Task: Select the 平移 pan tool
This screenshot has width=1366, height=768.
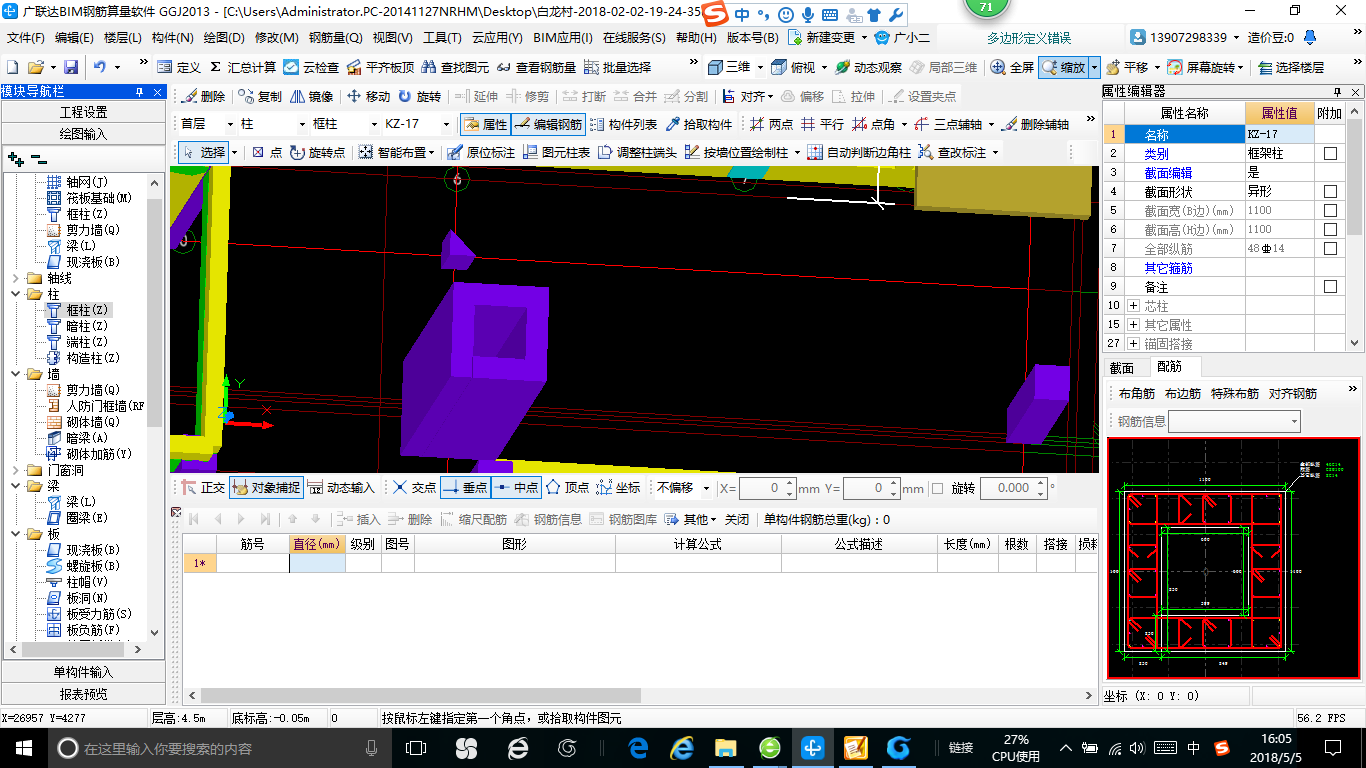Action: [x=1126, y=67]
